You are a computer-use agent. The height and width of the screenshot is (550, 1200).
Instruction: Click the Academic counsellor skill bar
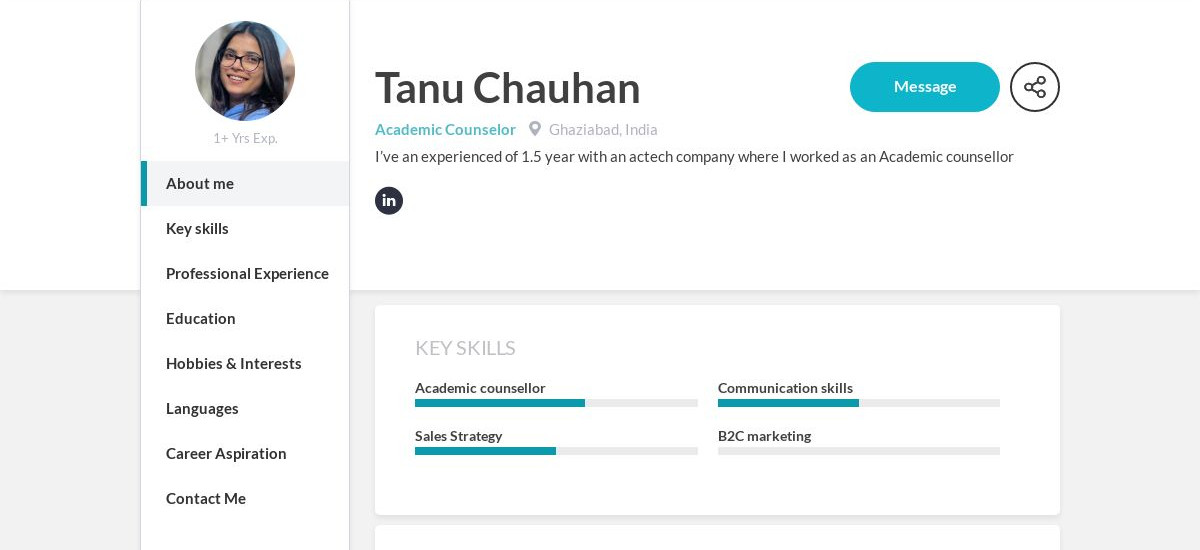click(x=556, y=403)
